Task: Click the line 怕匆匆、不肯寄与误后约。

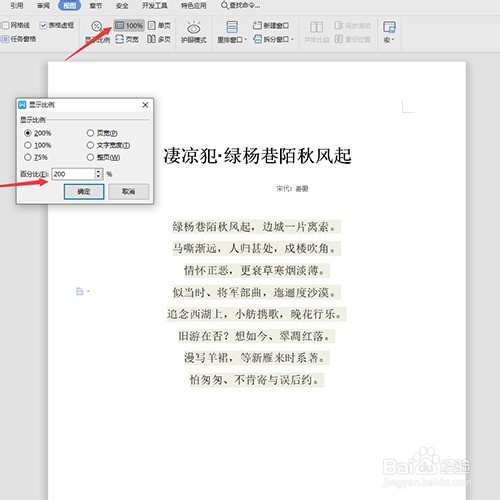Action: click(x=257, y=380)
